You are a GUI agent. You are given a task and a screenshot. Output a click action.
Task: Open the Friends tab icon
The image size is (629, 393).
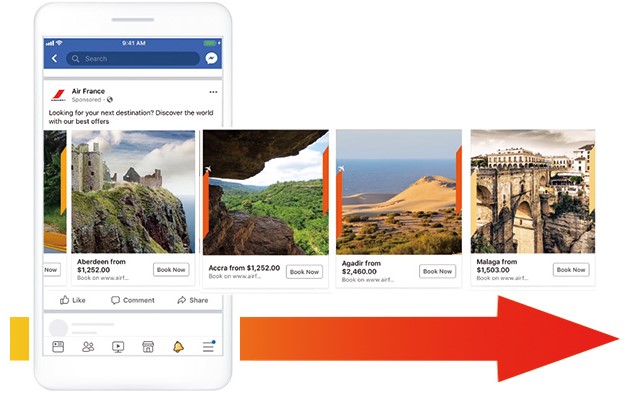pos(88,346)
